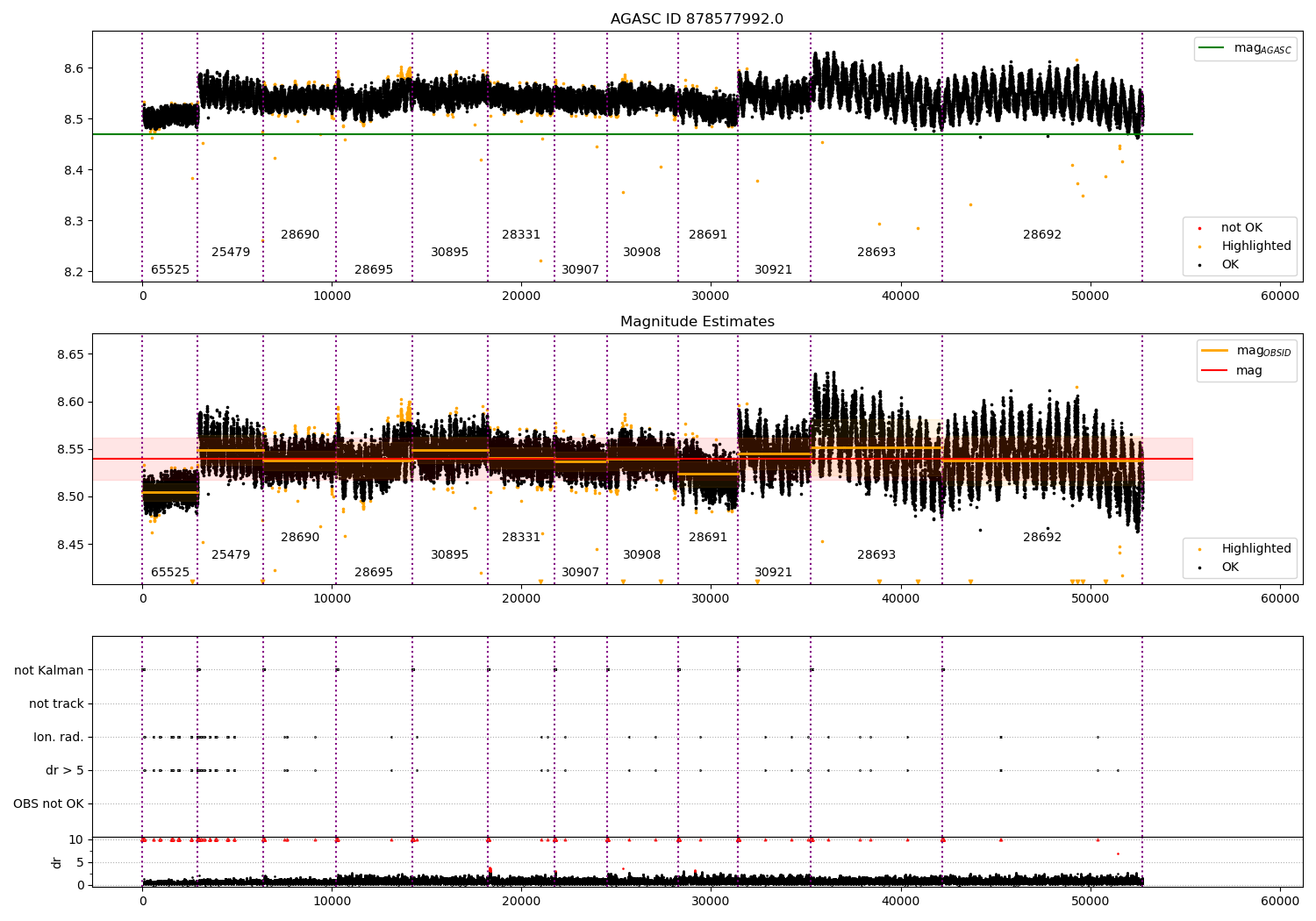Screen dimensions: 1316x921
Task: Click the 'Magnitude Estimates' plot title
Action: point(697,322)
